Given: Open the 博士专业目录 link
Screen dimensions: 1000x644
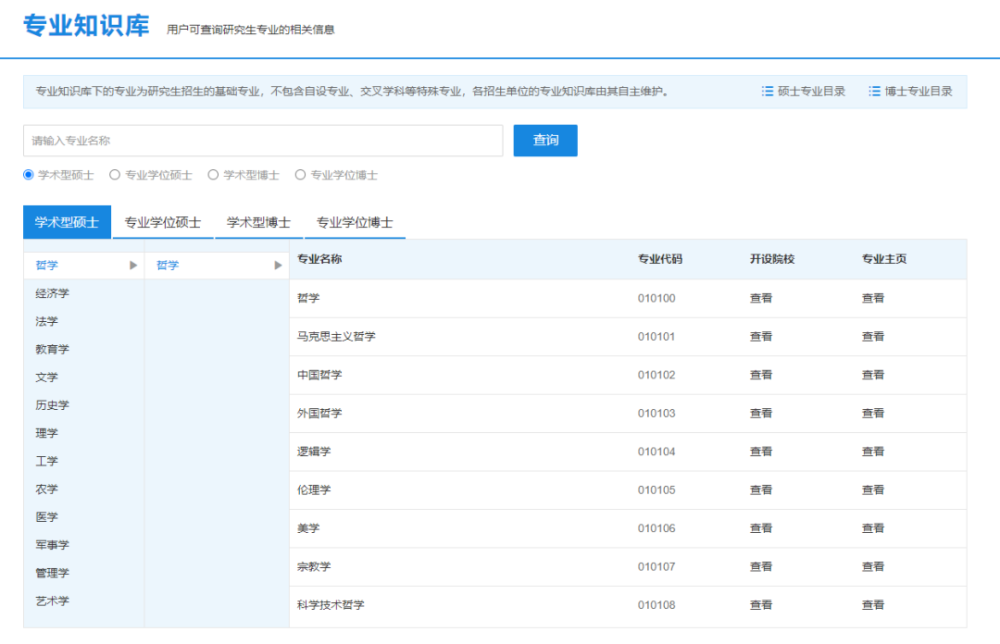Looking at the screenshot, I should point(918,91).
